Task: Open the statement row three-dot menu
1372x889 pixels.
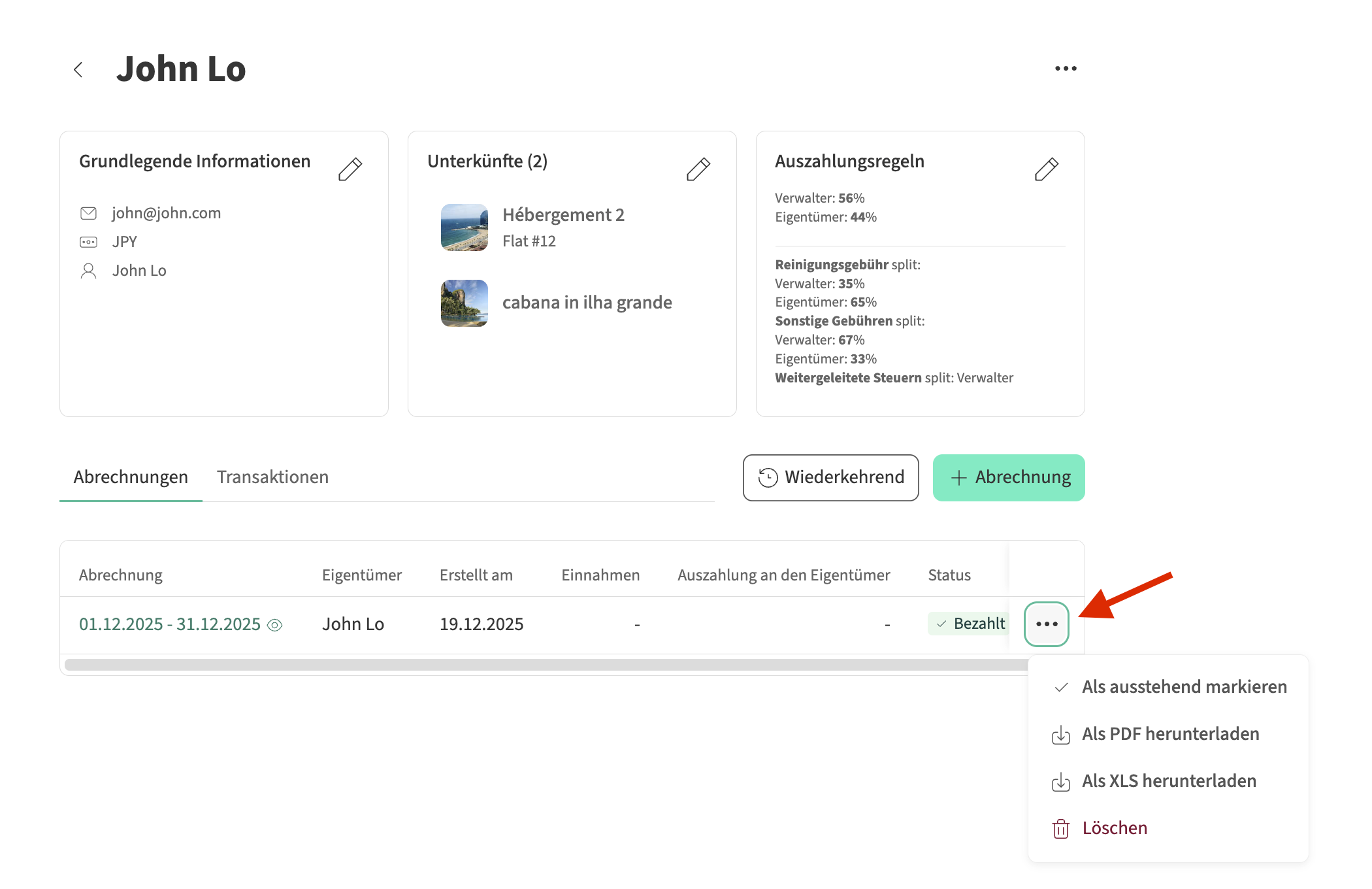Action: (1046, 624)
